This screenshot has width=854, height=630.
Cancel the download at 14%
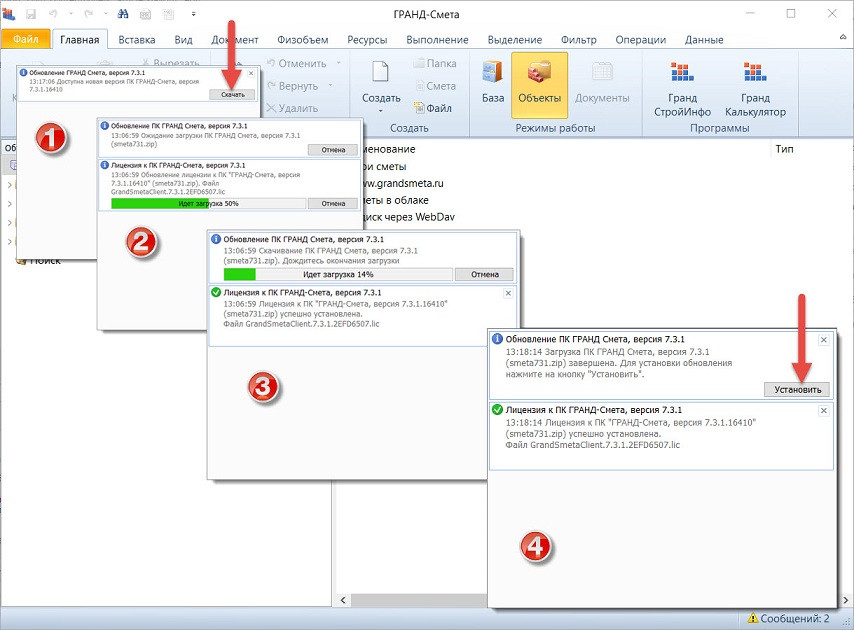[x=484, y=274]
